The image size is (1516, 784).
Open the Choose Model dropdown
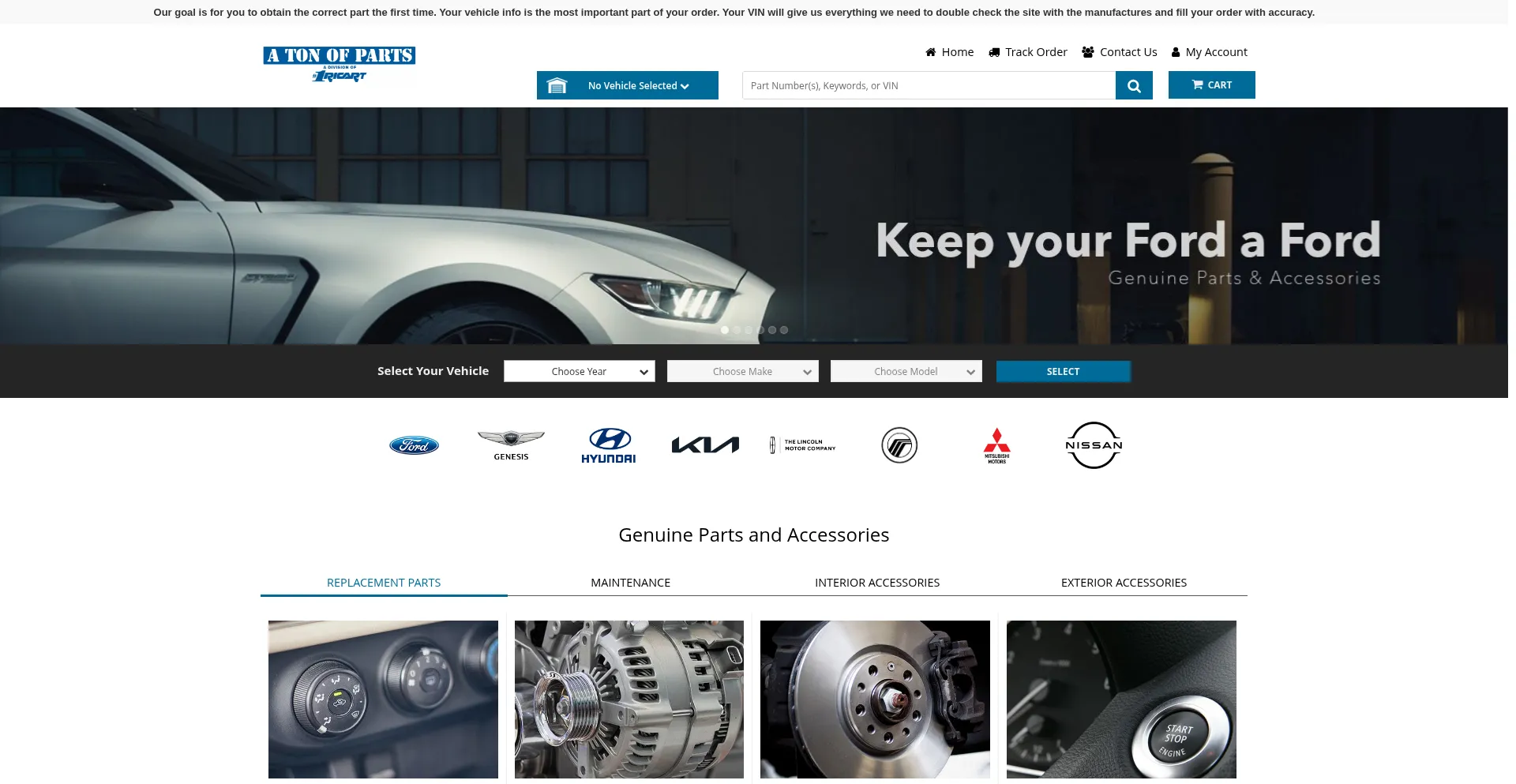click(x=906, y=371)
